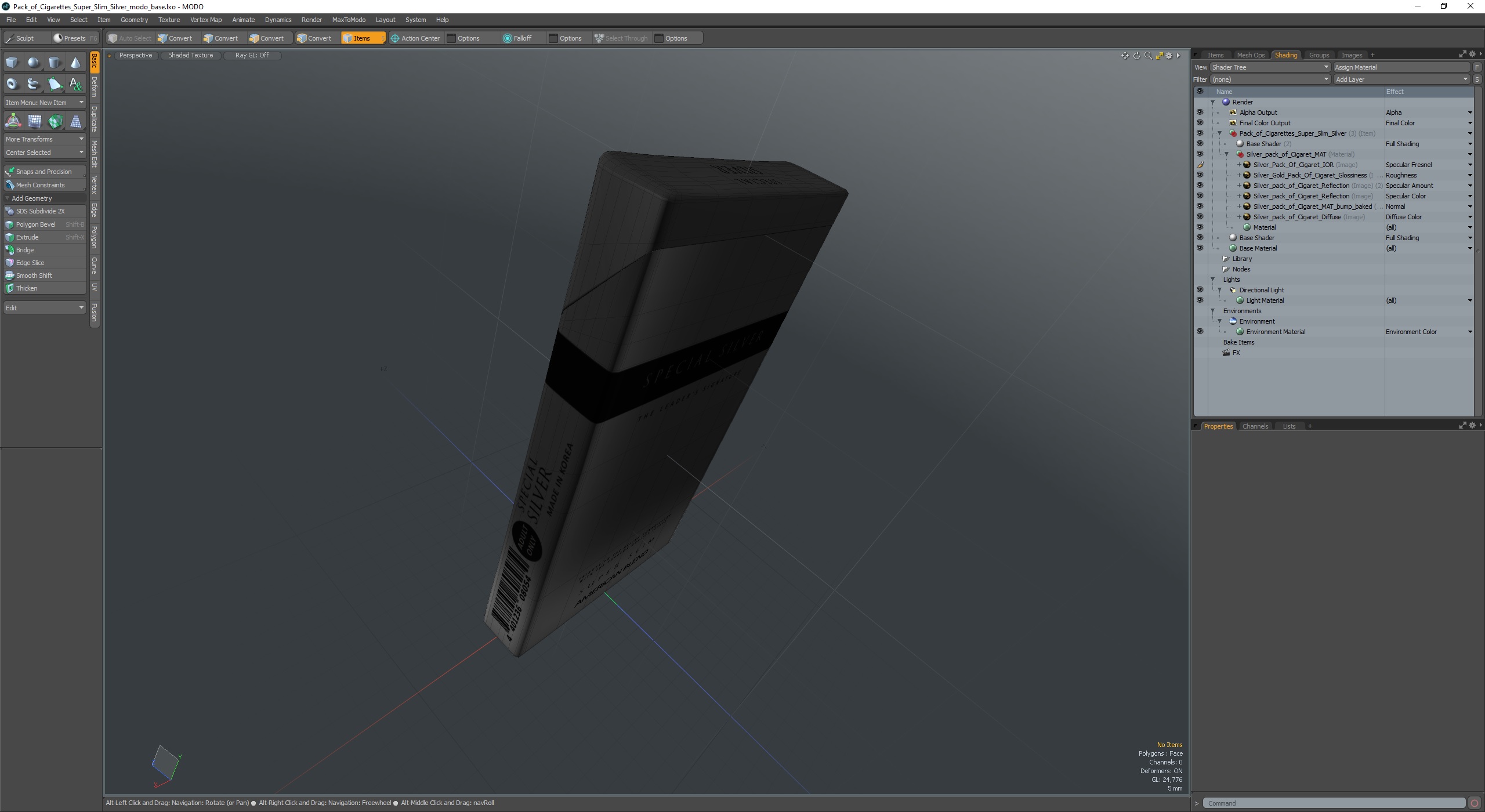The width and height of the screenshot is (1485, 812).
Task: Click the viewport rotate view icon
Action: (1136, 56)
